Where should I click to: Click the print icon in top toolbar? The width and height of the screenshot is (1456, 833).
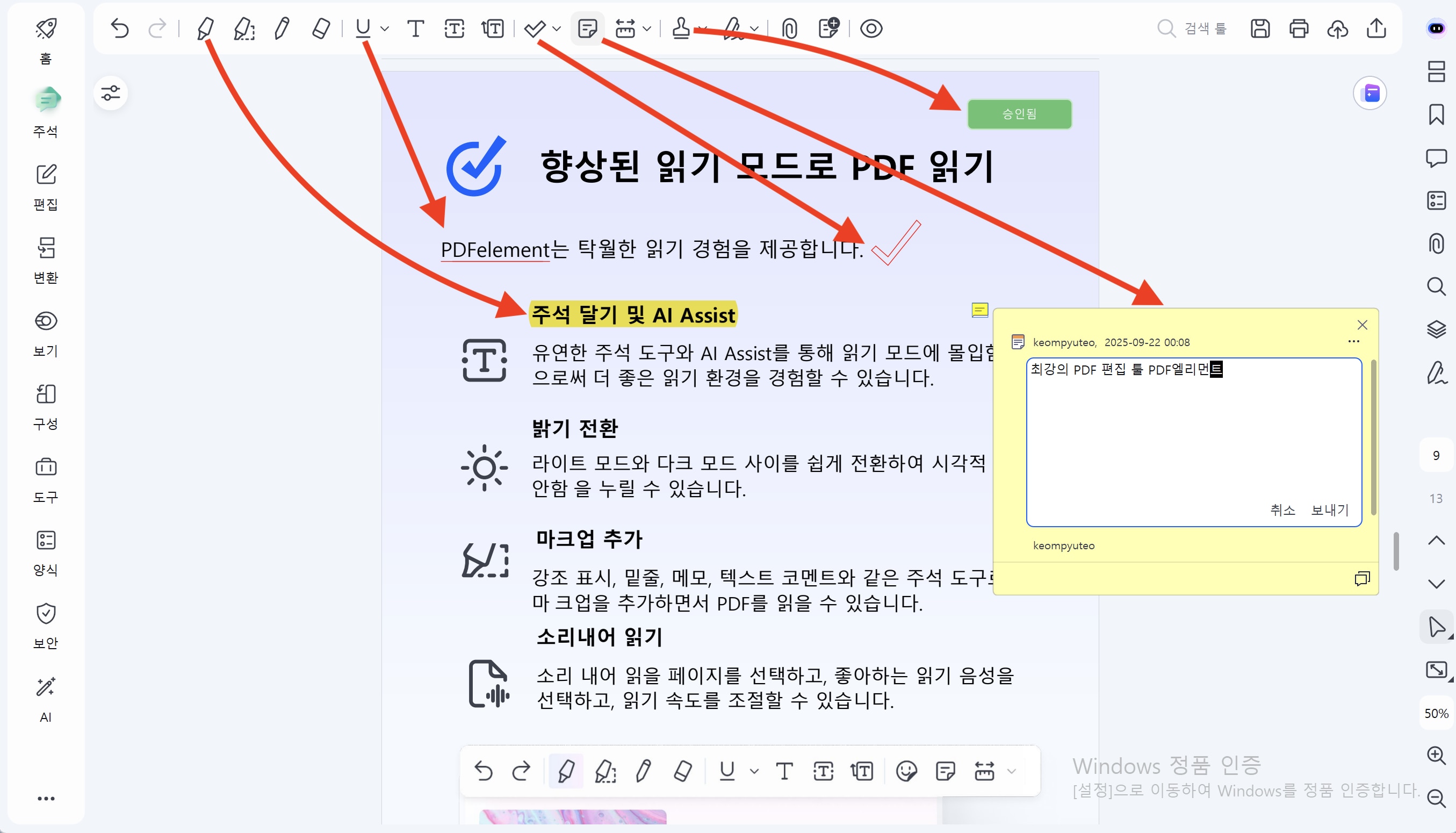pos(1299,28)
